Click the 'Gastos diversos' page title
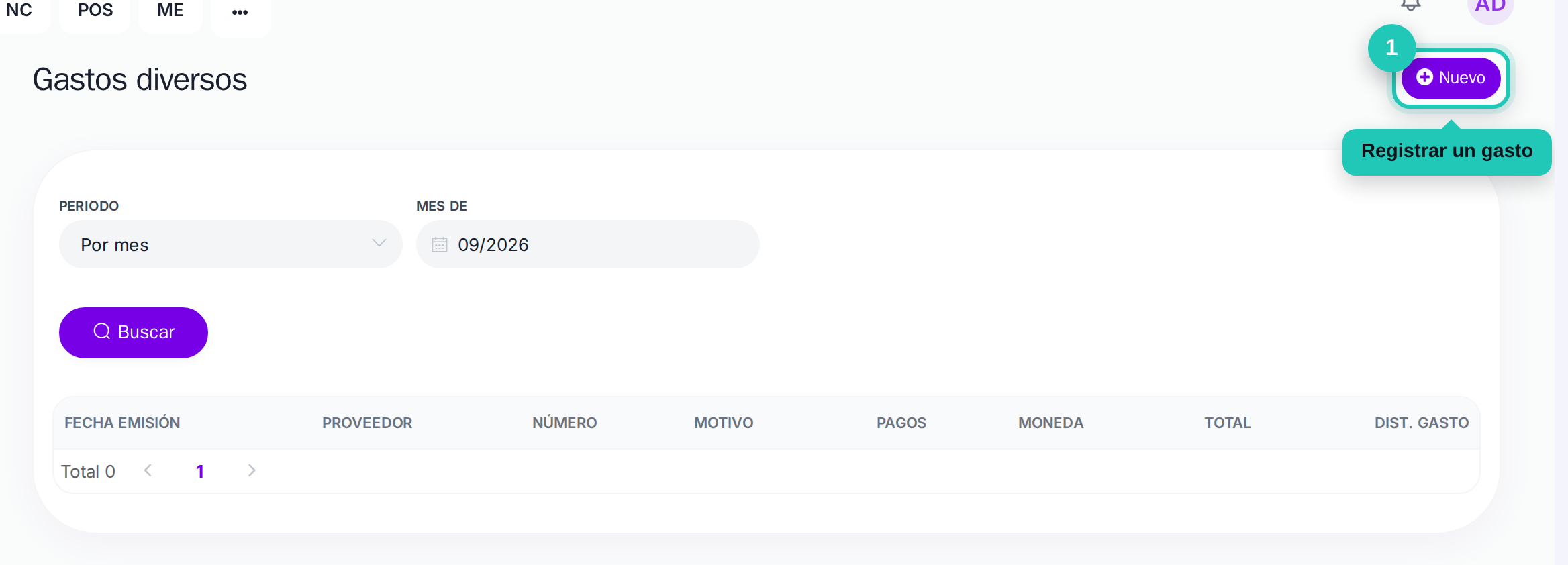The image size is (1568, 565). click(140, 80)
